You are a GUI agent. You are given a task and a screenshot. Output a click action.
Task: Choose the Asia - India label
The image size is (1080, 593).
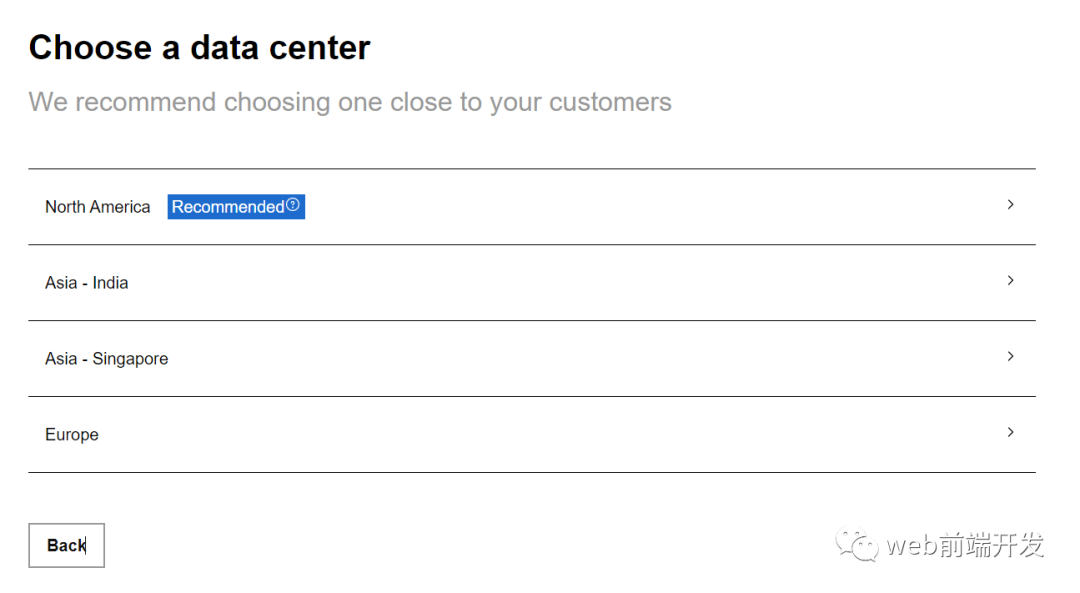pyautogui.click(x=86, y=283)
